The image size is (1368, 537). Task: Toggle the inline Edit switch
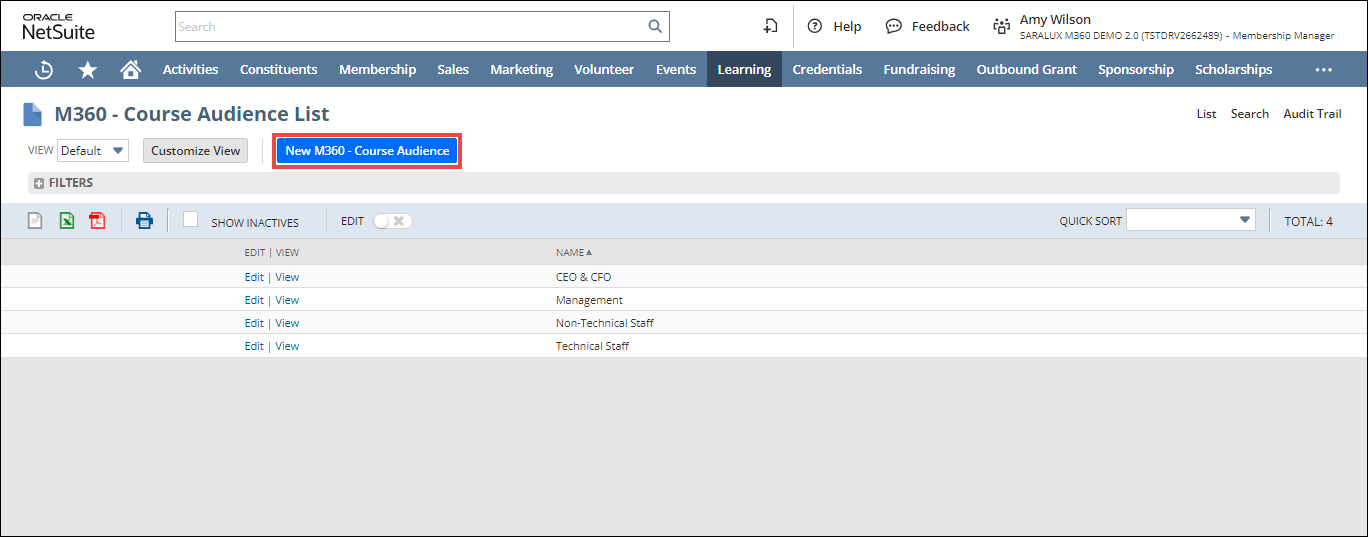coord(392,221)
